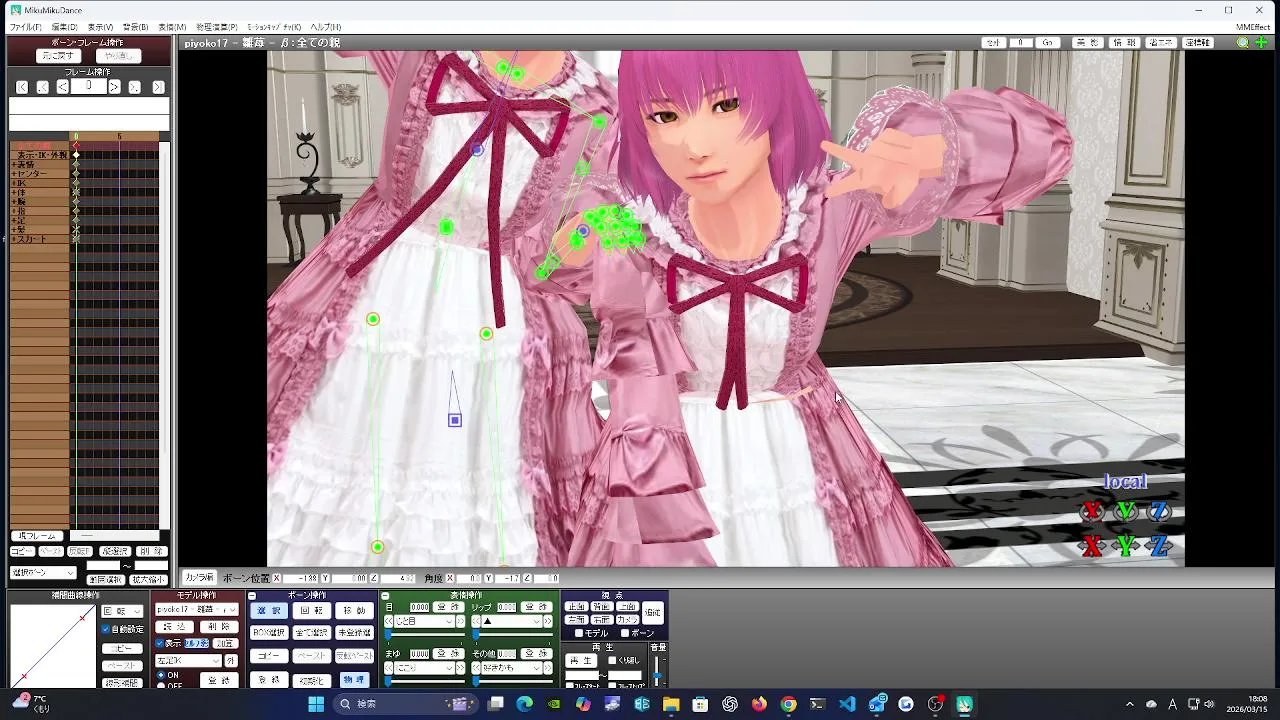
Task: Adjust the lip morph slider
Action: tap(513, 635)
